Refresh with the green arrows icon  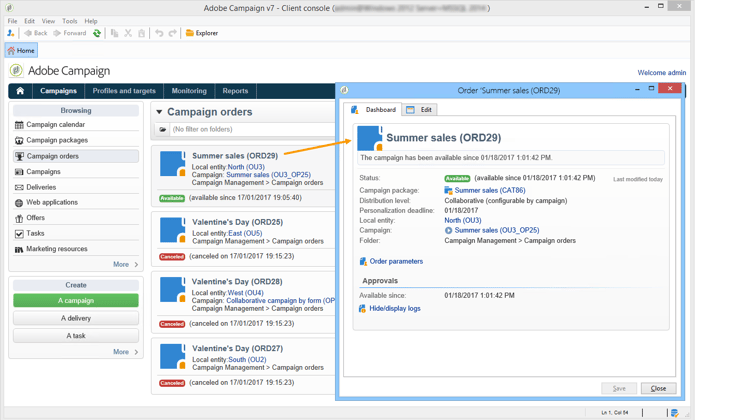97,33
